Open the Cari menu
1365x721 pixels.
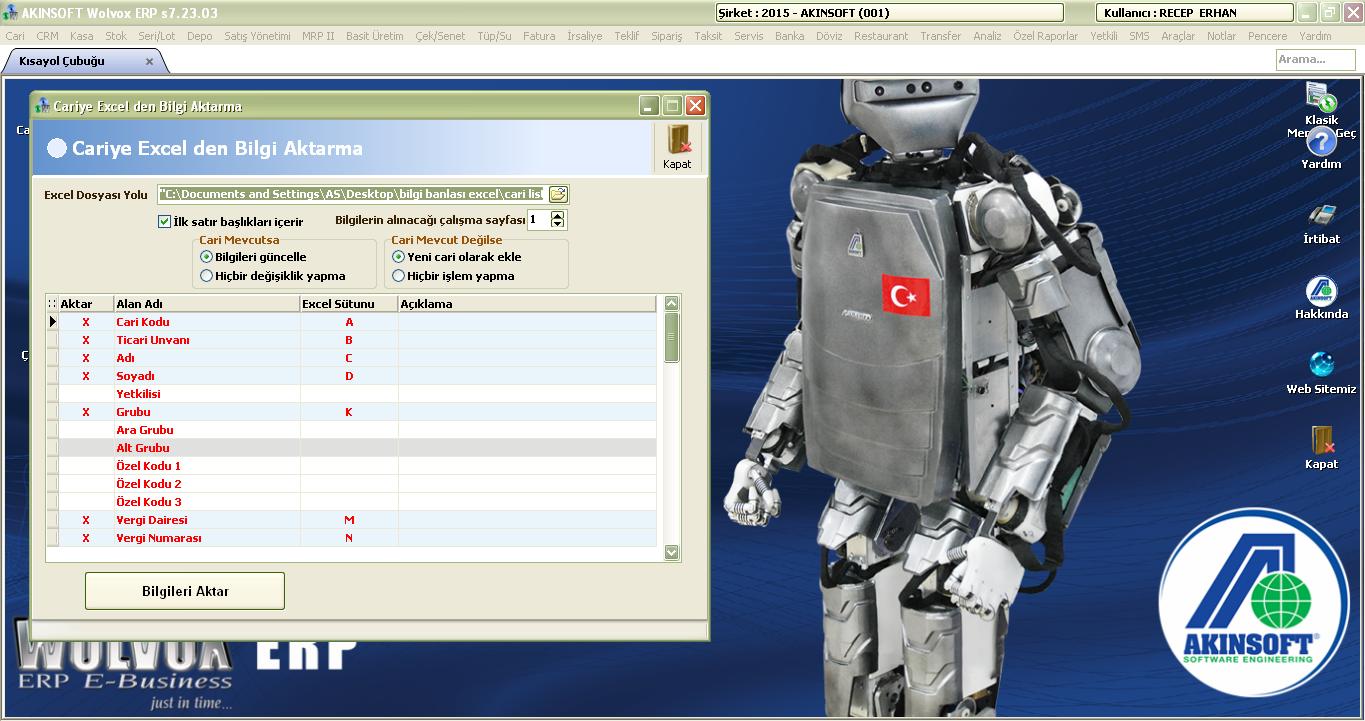(15, 36)
